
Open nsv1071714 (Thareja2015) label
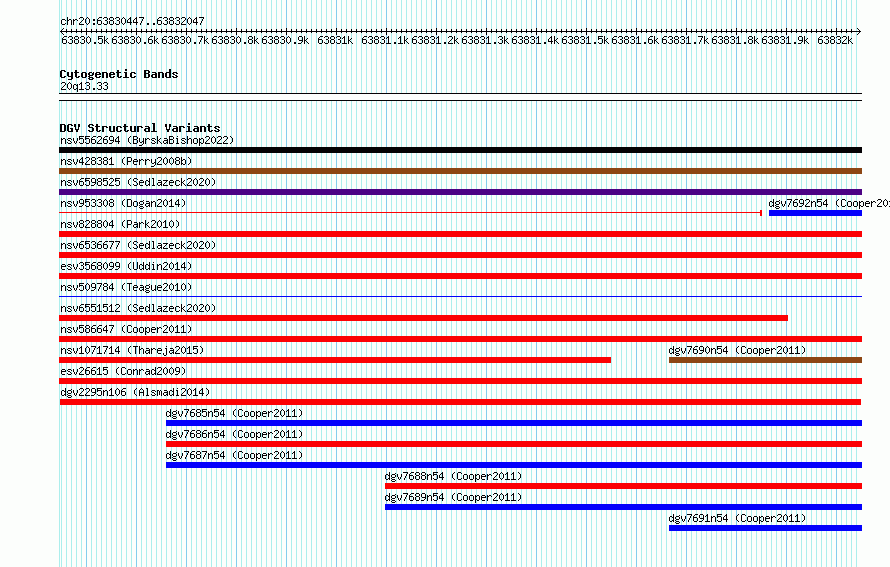click(132, 350)
